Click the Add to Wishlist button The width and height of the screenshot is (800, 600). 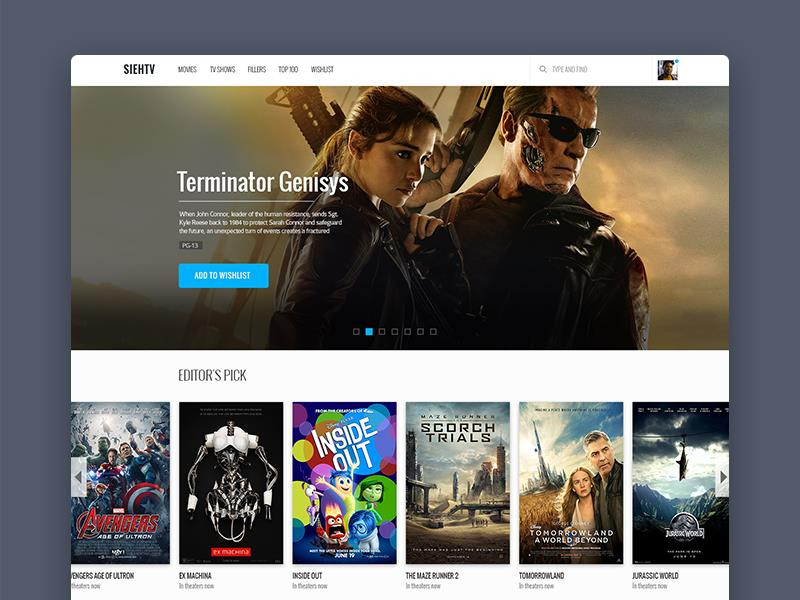click(x=223, y=276)
